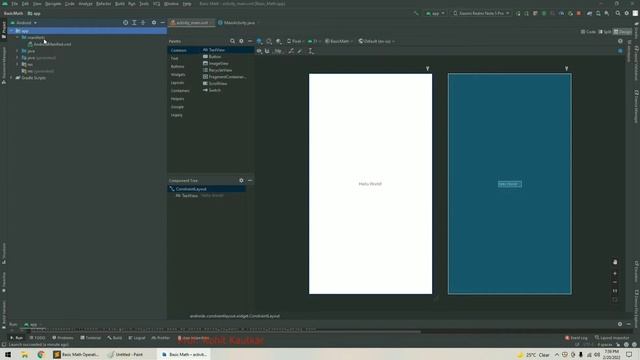The height and width of the screenshot is (360, 640).
Task: Hide the Project tool window
Action: 162,23
